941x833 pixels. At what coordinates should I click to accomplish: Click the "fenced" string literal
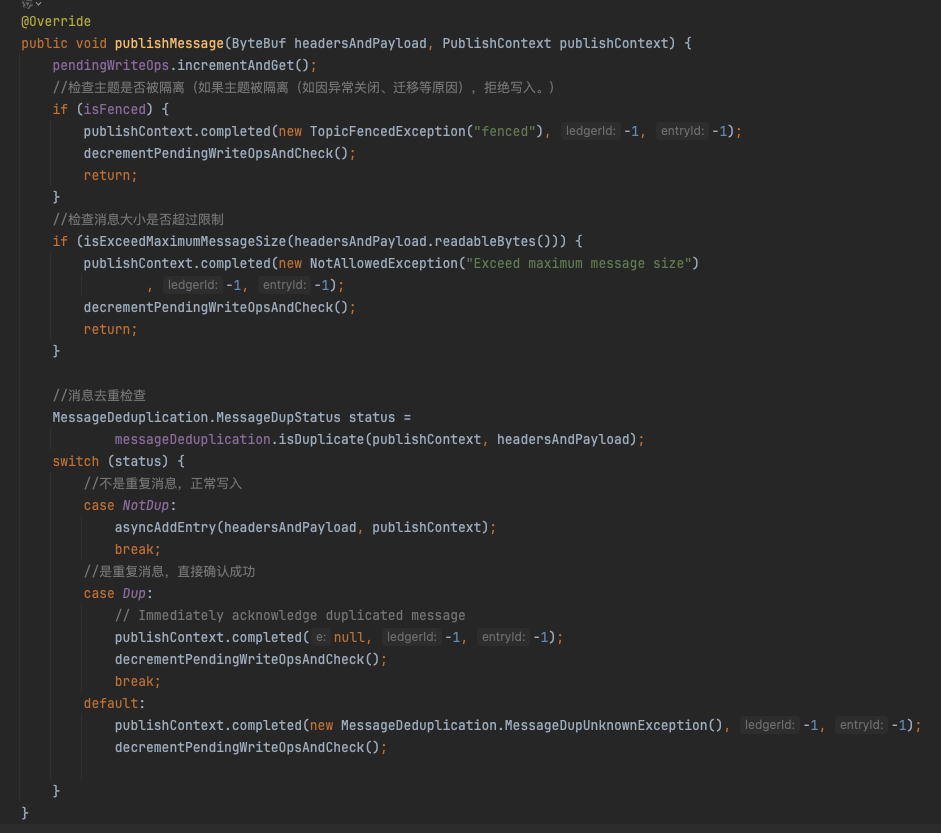(504, 131)
